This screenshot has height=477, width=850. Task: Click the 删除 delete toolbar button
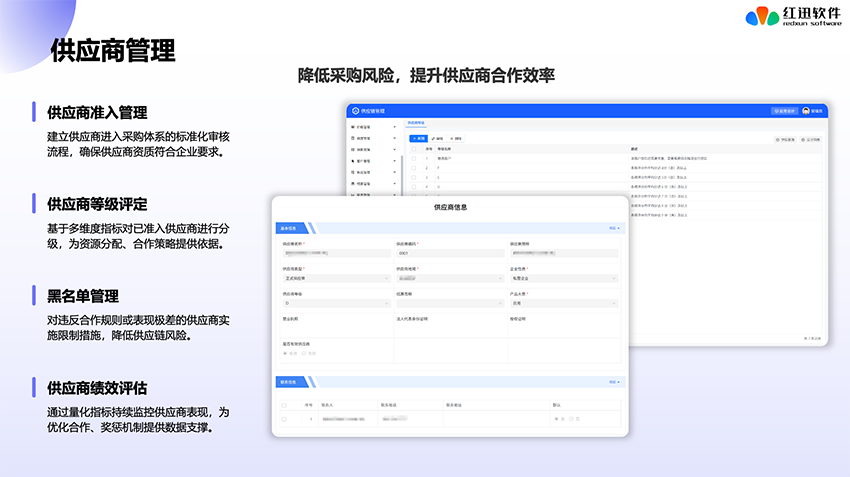point(456,138)
